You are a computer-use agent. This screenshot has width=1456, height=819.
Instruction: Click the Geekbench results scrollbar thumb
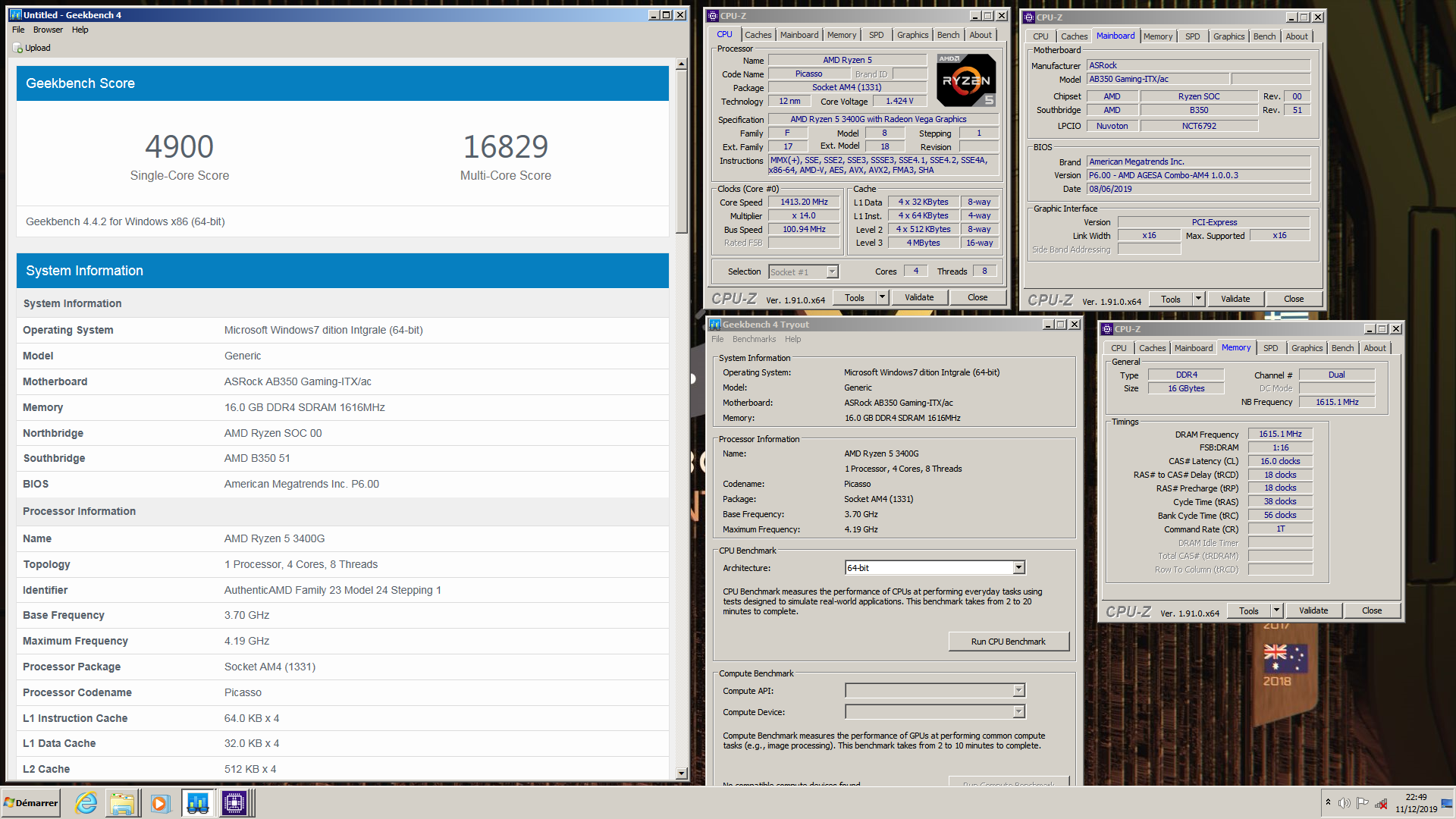tap(681, 152)
